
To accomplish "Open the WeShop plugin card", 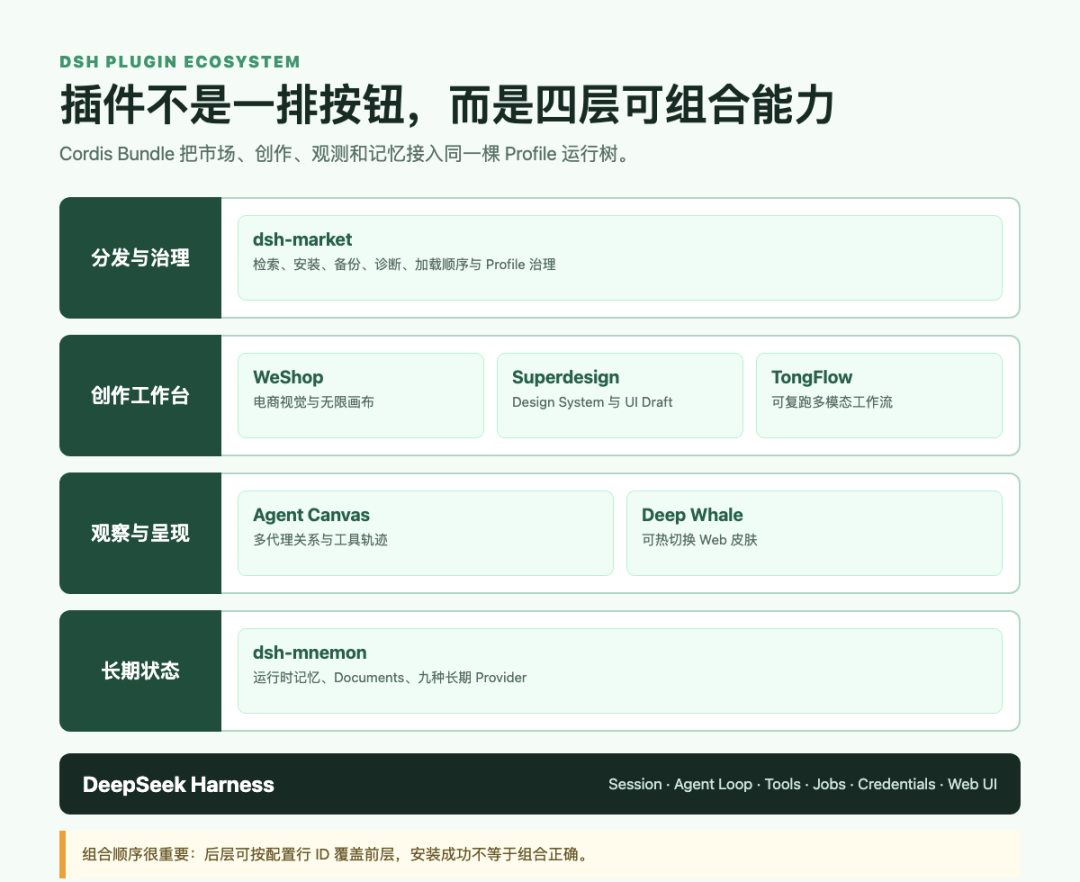I will point(361,395).
